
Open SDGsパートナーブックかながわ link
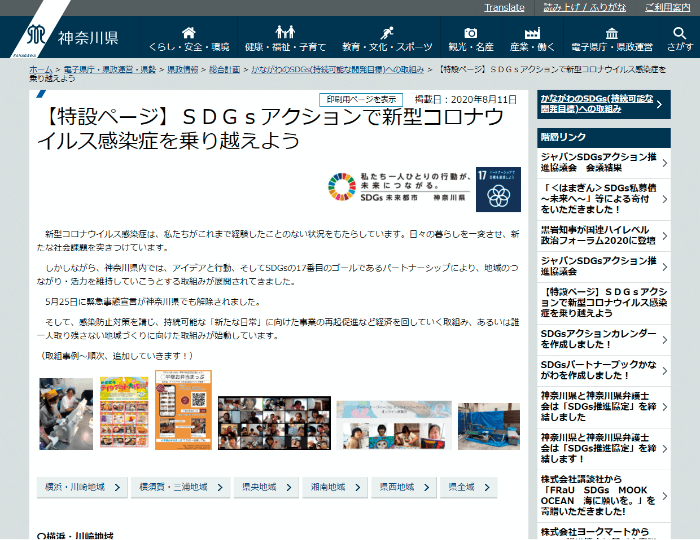[604, 371]
